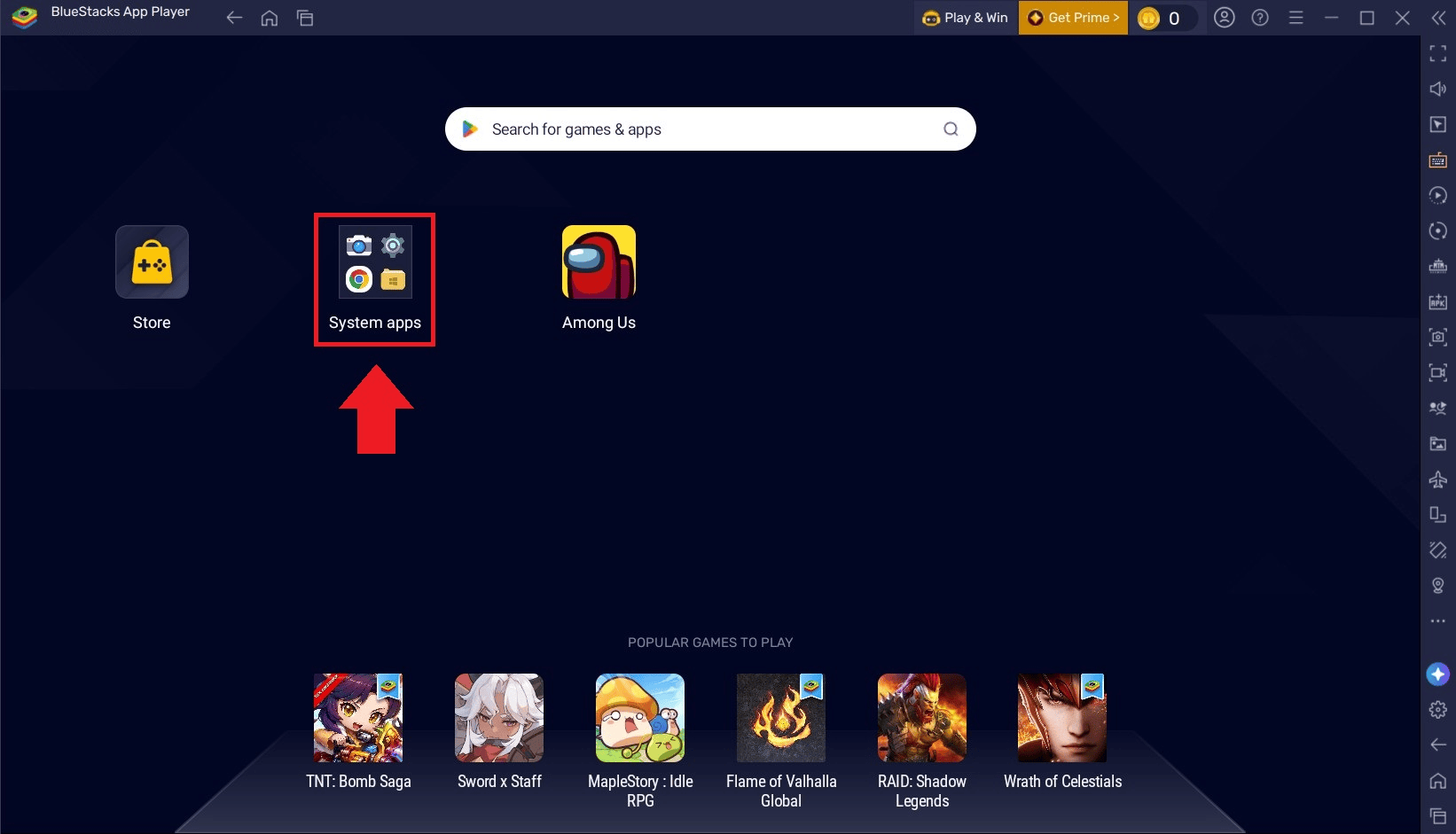Open the account profile icon
This screenshot has width=1456, height=834.
1225,18
